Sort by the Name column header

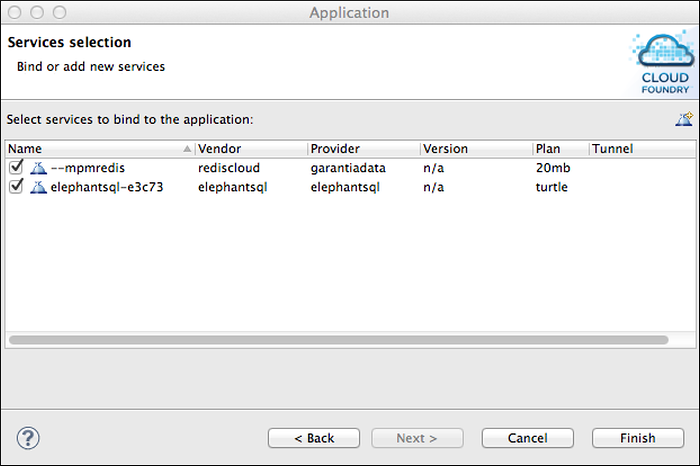click(100, 149)
